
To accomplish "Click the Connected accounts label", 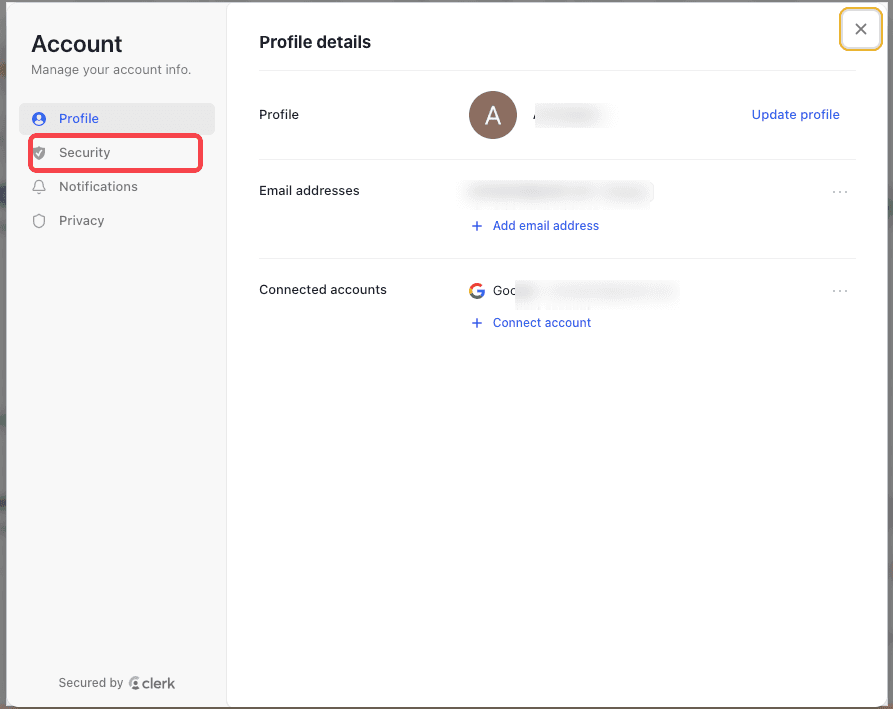I will (x=323, y=290).
